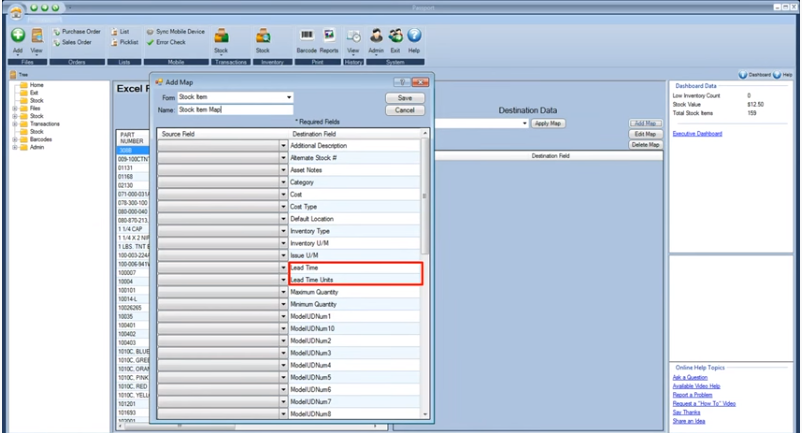Click the Dashboard icon at top right
The width and height of the screenshot is (802, 433).
(x=743, y=75)
